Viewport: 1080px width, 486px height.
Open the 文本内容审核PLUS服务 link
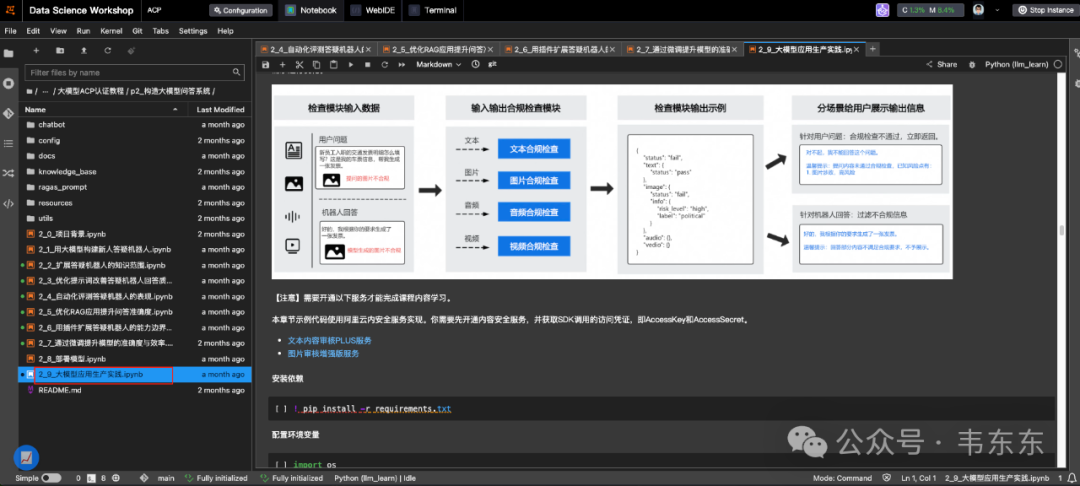pyautogui.click(x=329, y=340)
